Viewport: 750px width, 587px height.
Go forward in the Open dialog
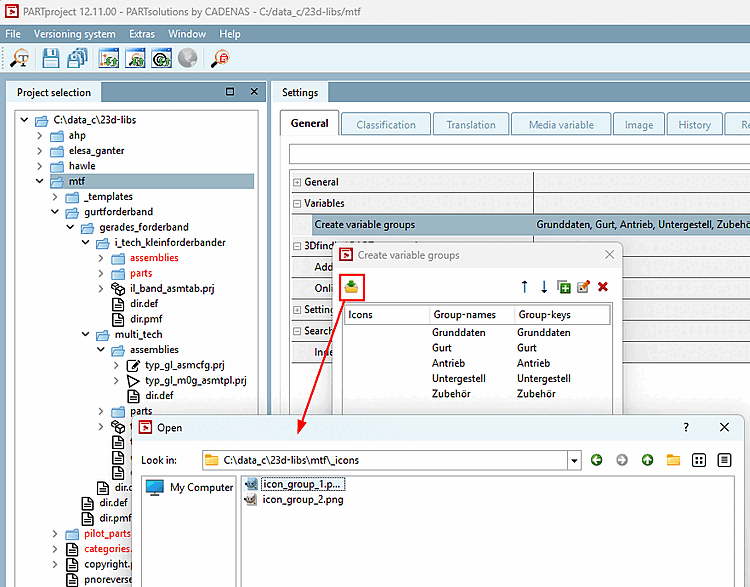[622, 460]
